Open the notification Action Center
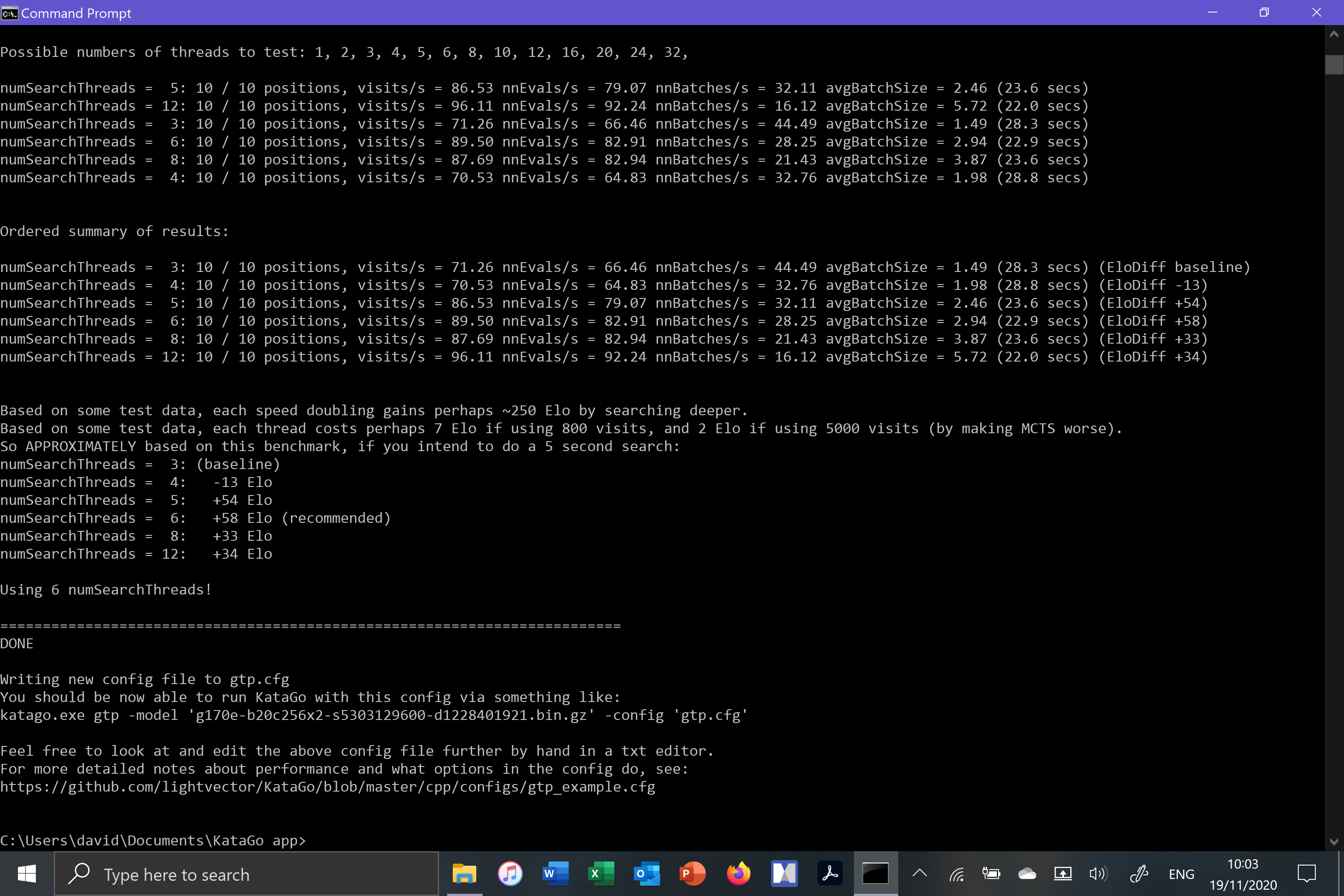The image size is (1344, 896). (1307, 874)
